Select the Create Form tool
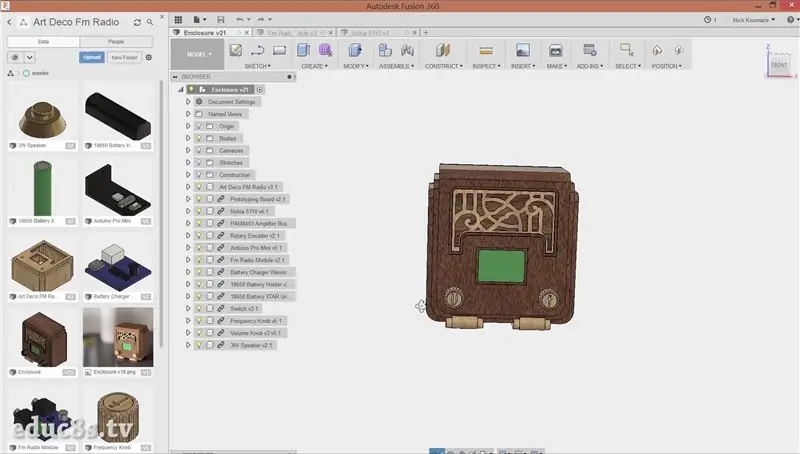The image size is (800, 454). [326, 50]
